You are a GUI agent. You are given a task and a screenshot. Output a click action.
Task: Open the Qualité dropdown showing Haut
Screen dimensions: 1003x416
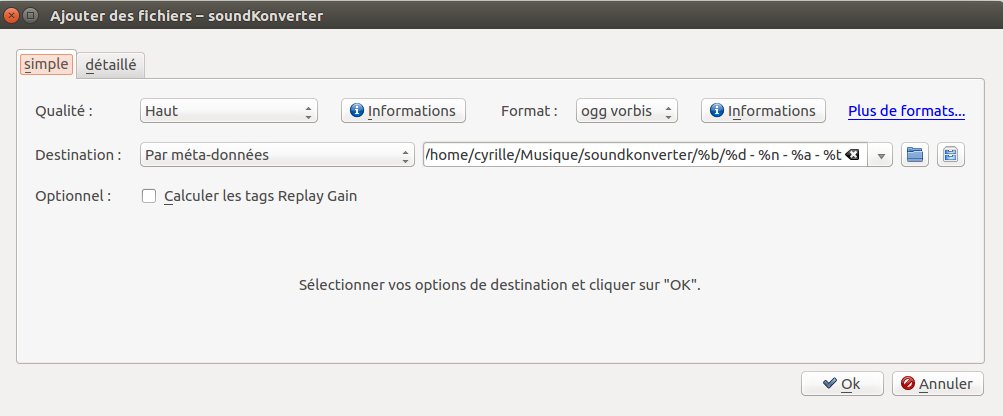point(228,111)
